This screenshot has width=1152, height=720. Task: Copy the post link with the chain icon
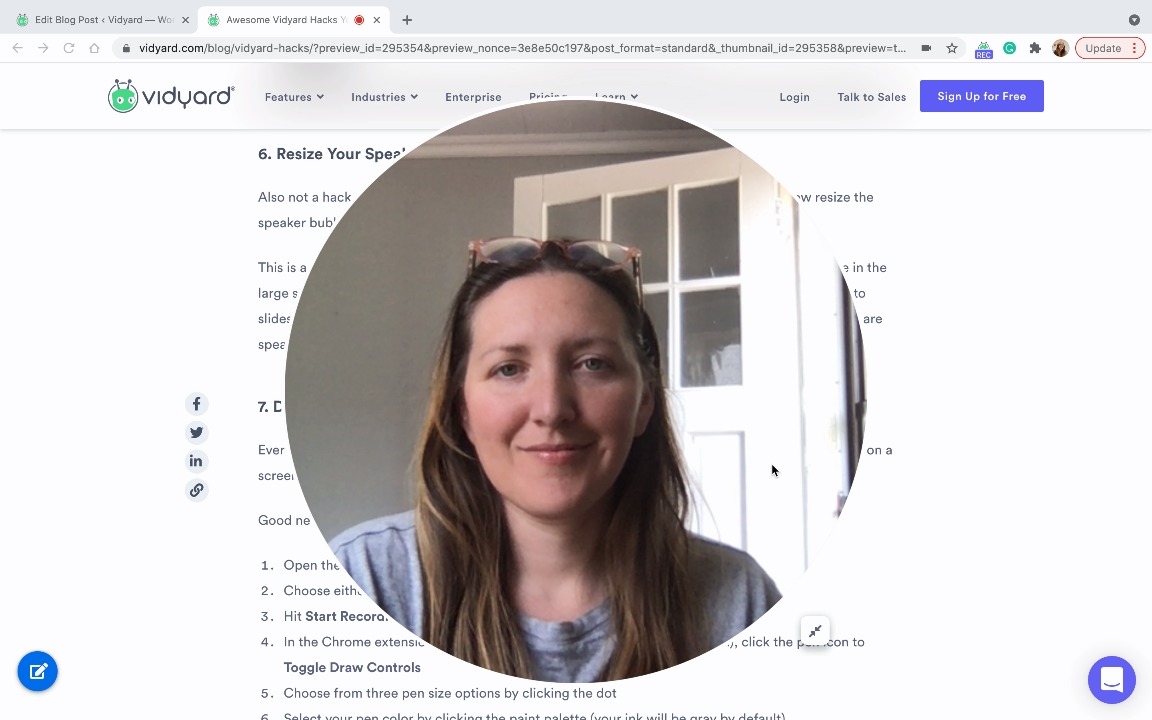pos(196,490)
